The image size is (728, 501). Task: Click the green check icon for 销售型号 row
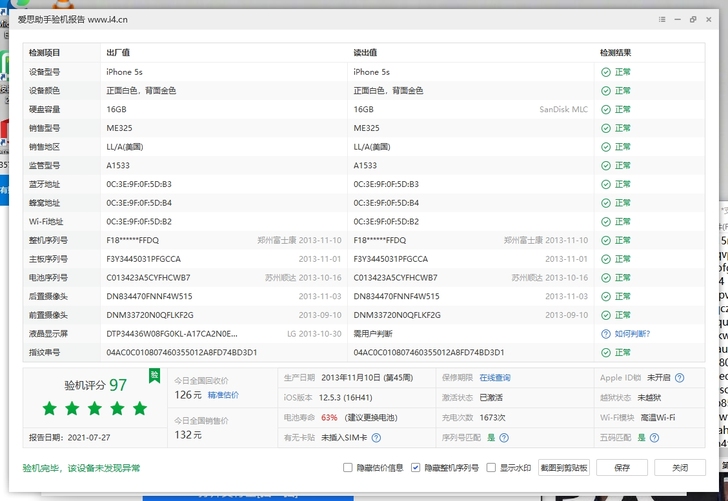pos(606,128)
